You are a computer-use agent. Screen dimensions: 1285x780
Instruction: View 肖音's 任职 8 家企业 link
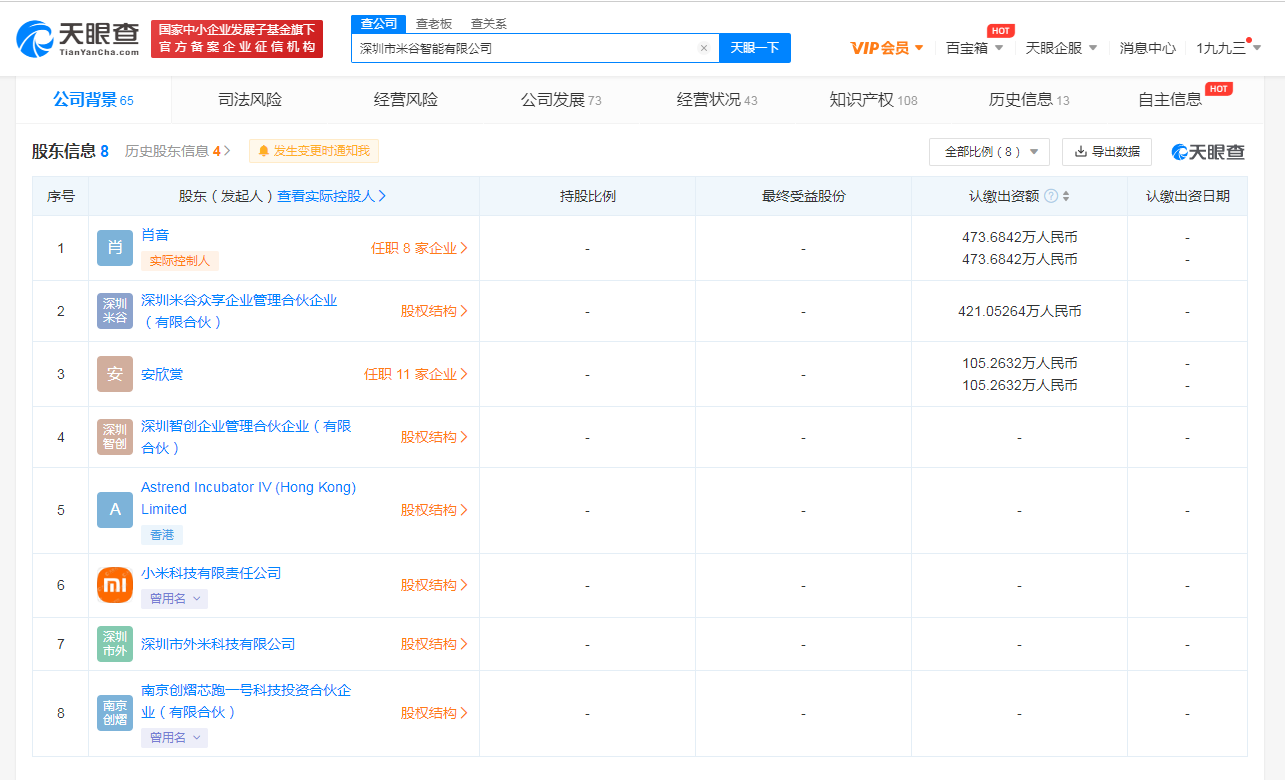pos(419,248)
